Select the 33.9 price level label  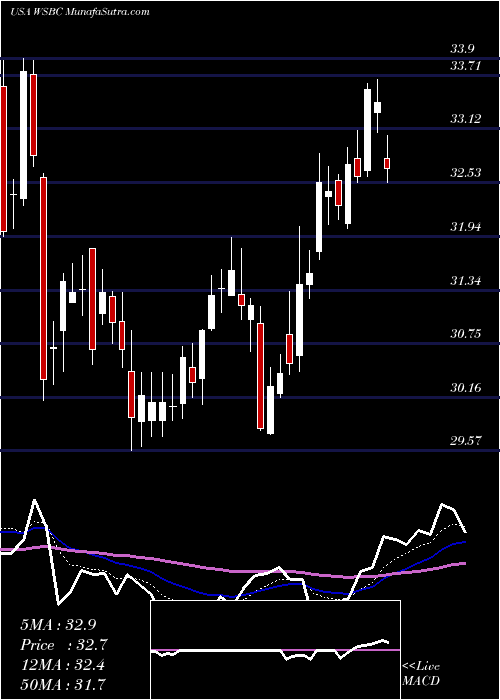464,49
